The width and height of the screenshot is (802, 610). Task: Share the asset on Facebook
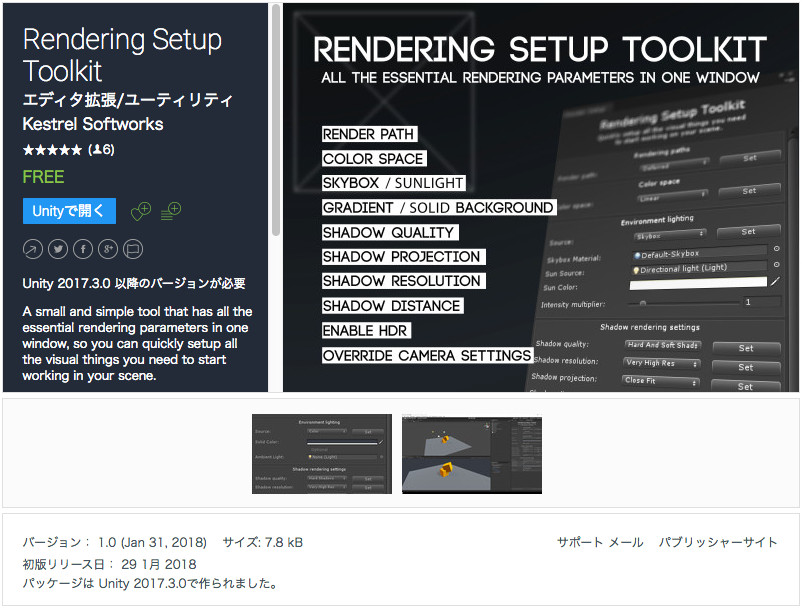83,250
